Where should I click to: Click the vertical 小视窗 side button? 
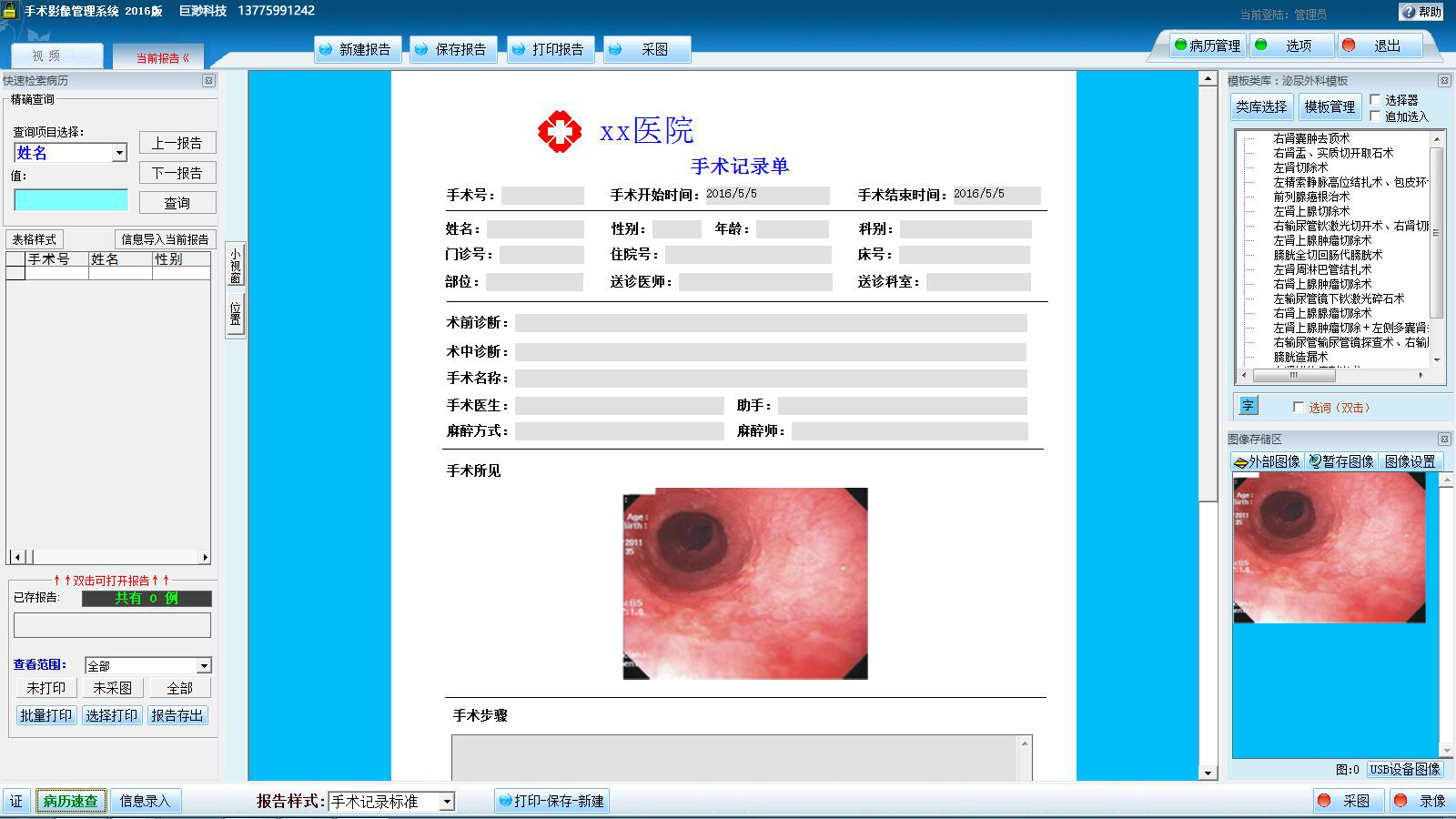coord(235,265)
